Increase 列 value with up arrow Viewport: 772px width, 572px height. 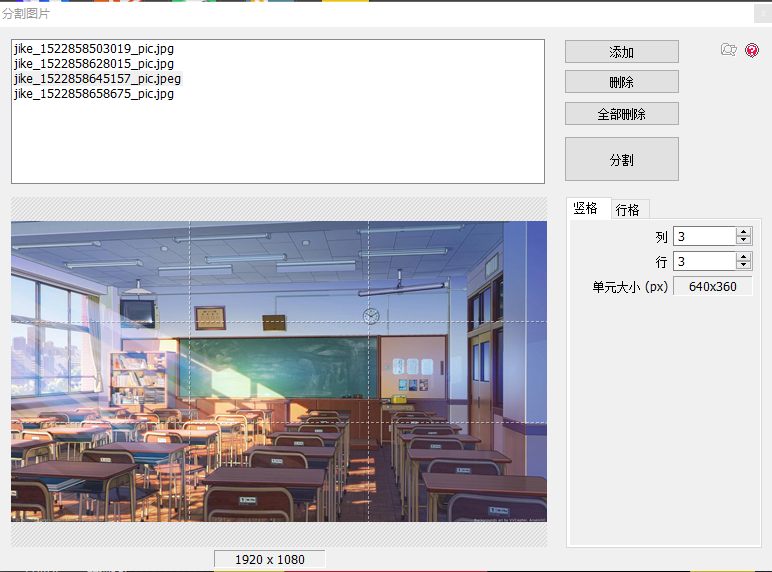click(743, 232)
